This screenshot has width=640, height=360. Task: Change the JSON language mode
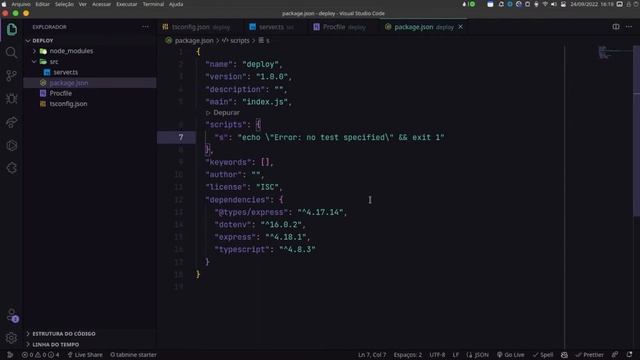point(478,355)
